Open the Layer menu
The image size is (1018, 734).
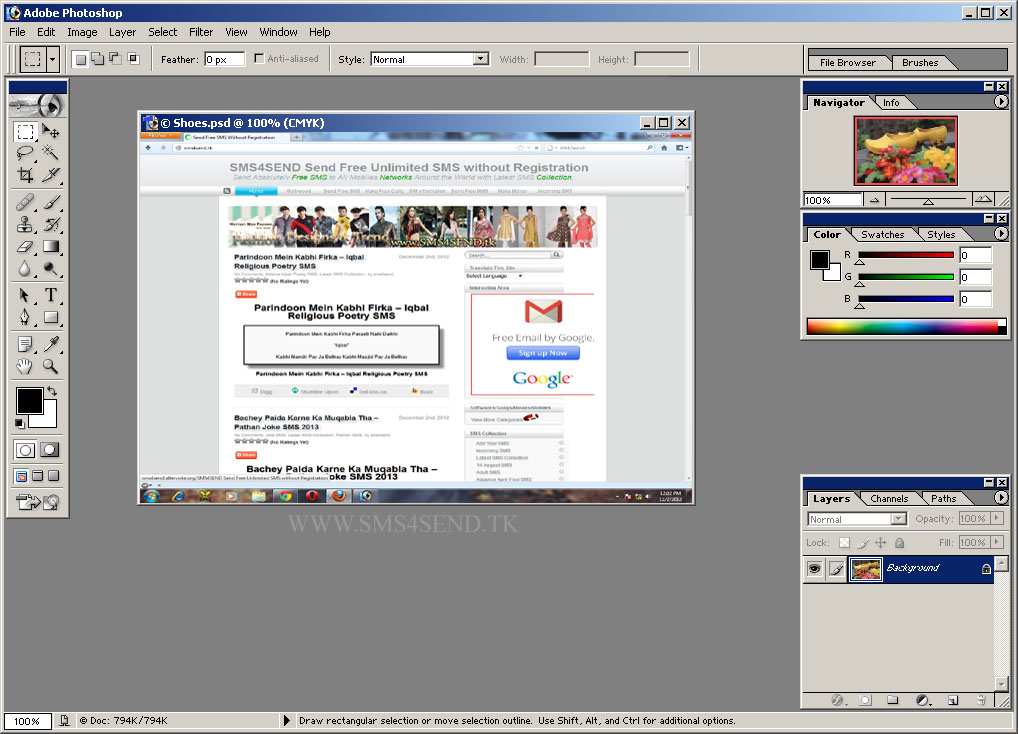[x=122, y=32]
